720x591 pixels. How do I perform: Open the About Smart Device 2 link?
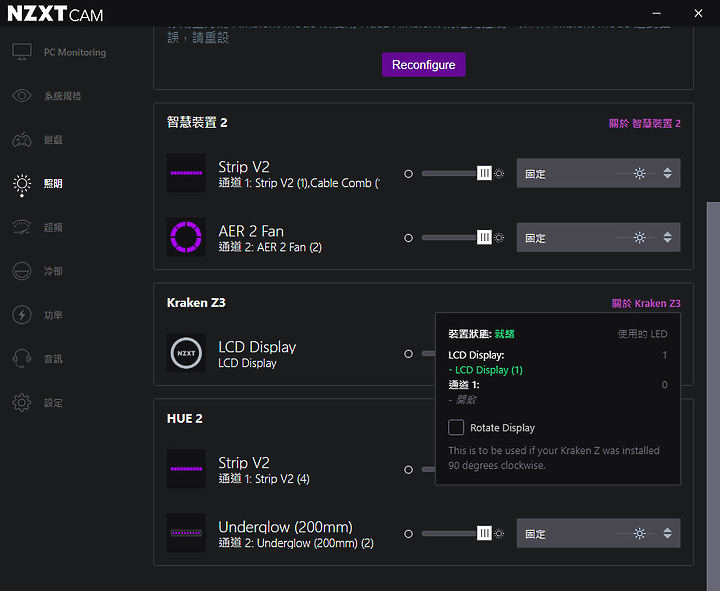[644, 123]
